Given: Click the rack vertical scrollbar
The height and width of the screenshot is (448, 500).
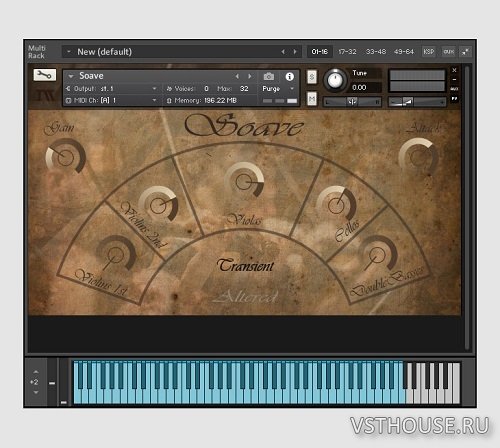Looking at the screenshot, I should click(467, 207).
